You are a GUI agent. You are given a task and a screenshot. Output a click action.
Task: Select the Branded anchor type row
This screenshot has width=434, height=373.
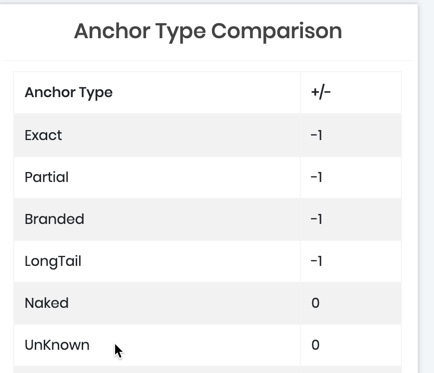tap(207, 219)
